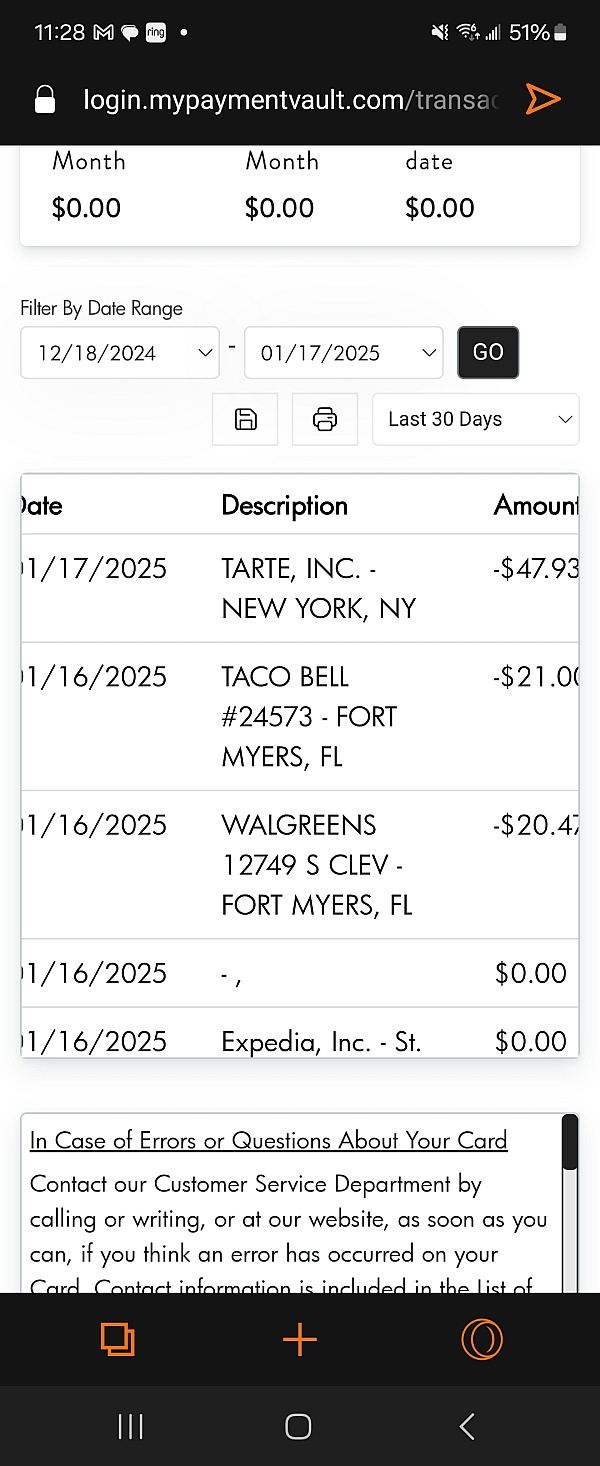Tap the orange send arrow icon
Screen dimensions: 600x1466
tap(543, 99)
